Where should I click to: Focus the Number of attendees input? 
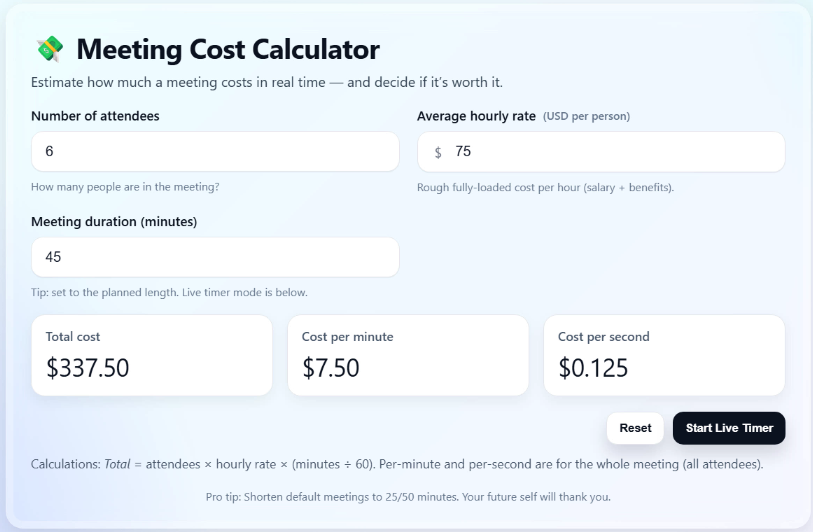[x=215, y=151]
